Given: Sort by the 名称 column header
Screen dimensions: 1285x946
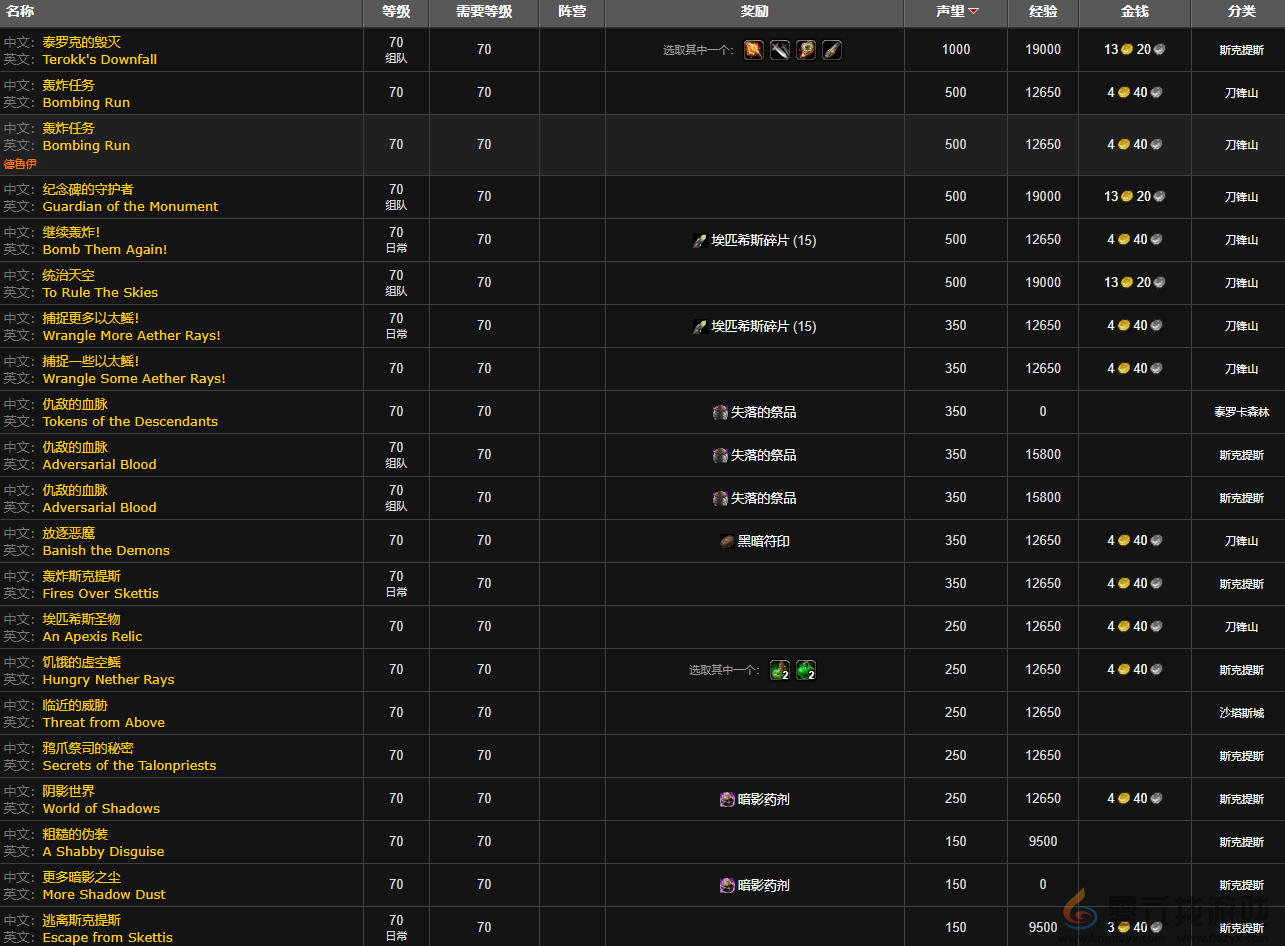Looking at the screenshot, I should 20,12.
